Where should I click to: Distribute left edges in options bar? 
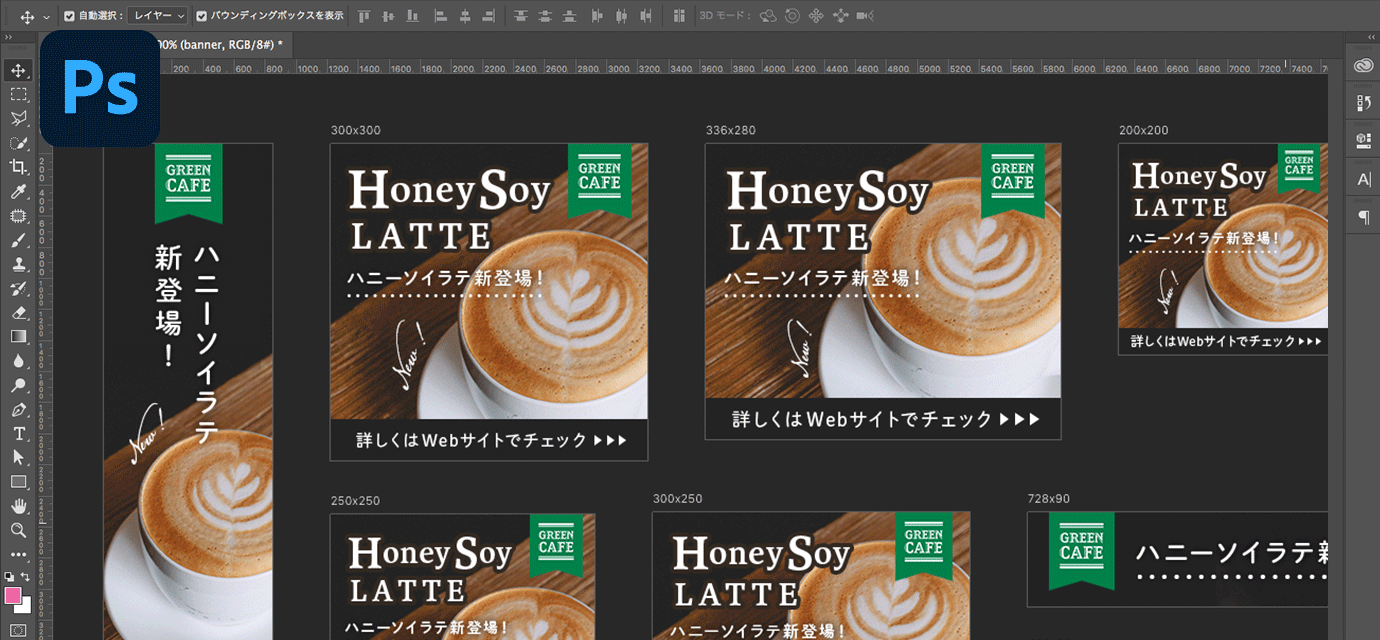tap(597, 16)
